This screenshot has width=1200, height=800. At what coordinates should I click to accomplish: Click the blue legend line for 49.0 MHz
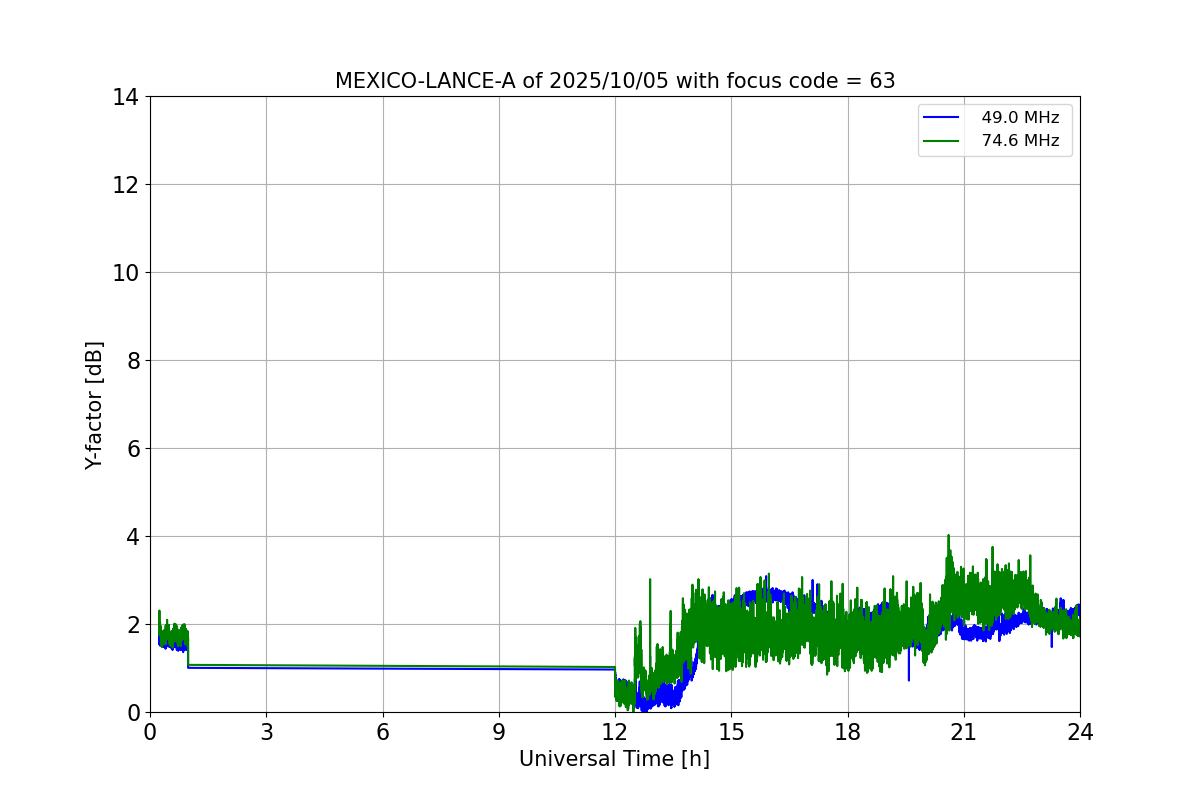[942, 118]
